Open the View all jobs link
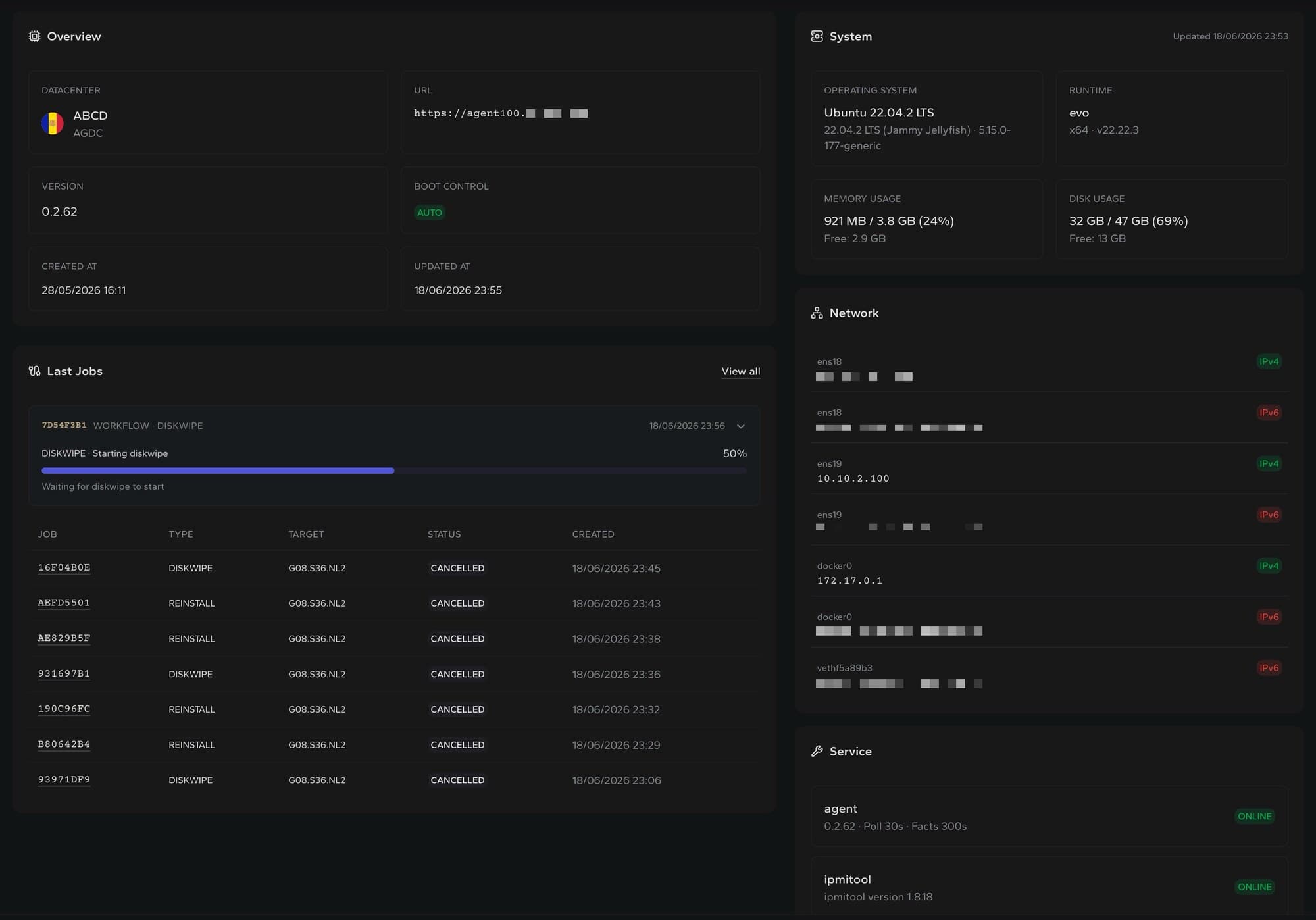The width and height of the screenshot is (1316, 920). (x=741, y=371)
